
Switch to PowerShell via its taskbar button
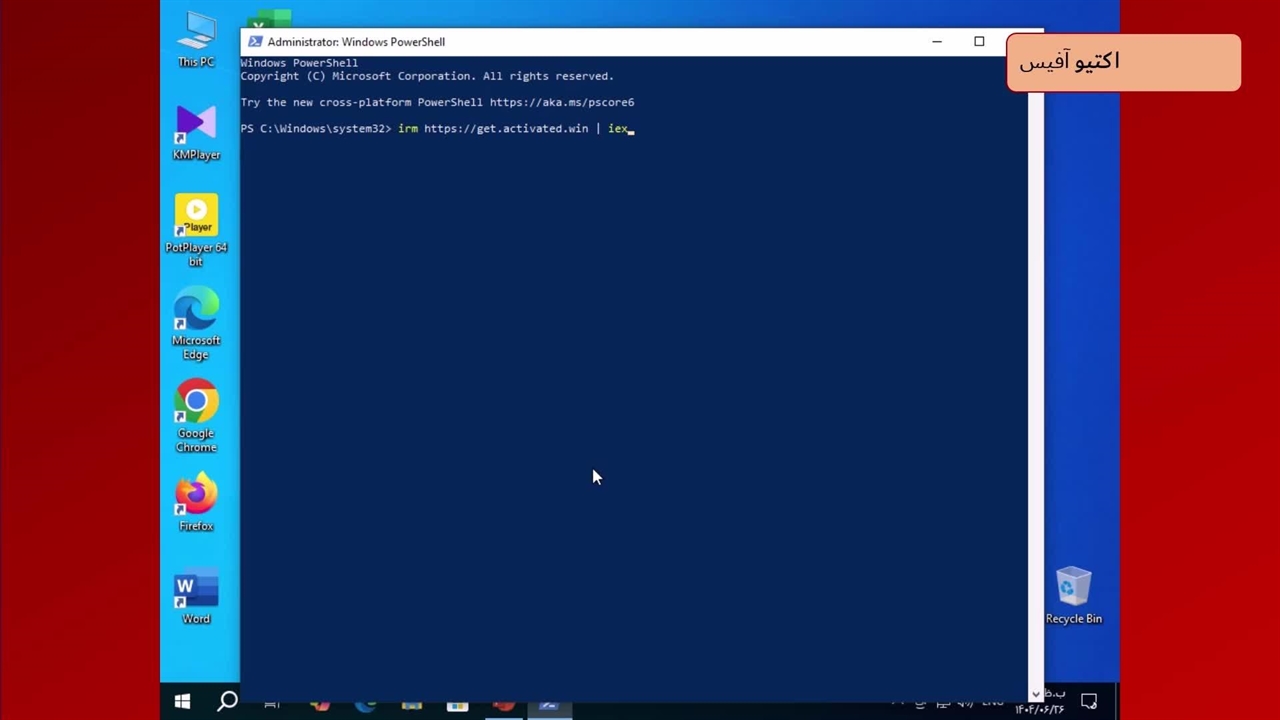tap(548, 705)
